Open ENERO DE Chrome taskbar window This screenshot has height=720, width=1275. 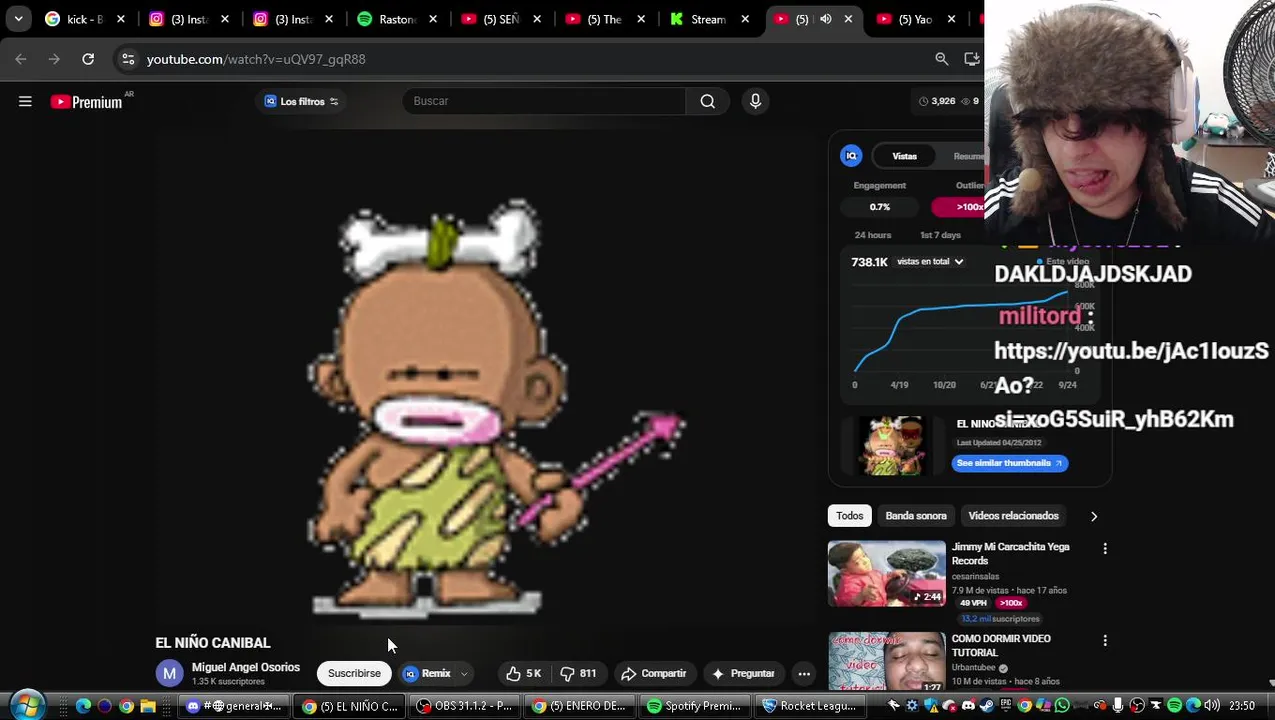(578, 706)
